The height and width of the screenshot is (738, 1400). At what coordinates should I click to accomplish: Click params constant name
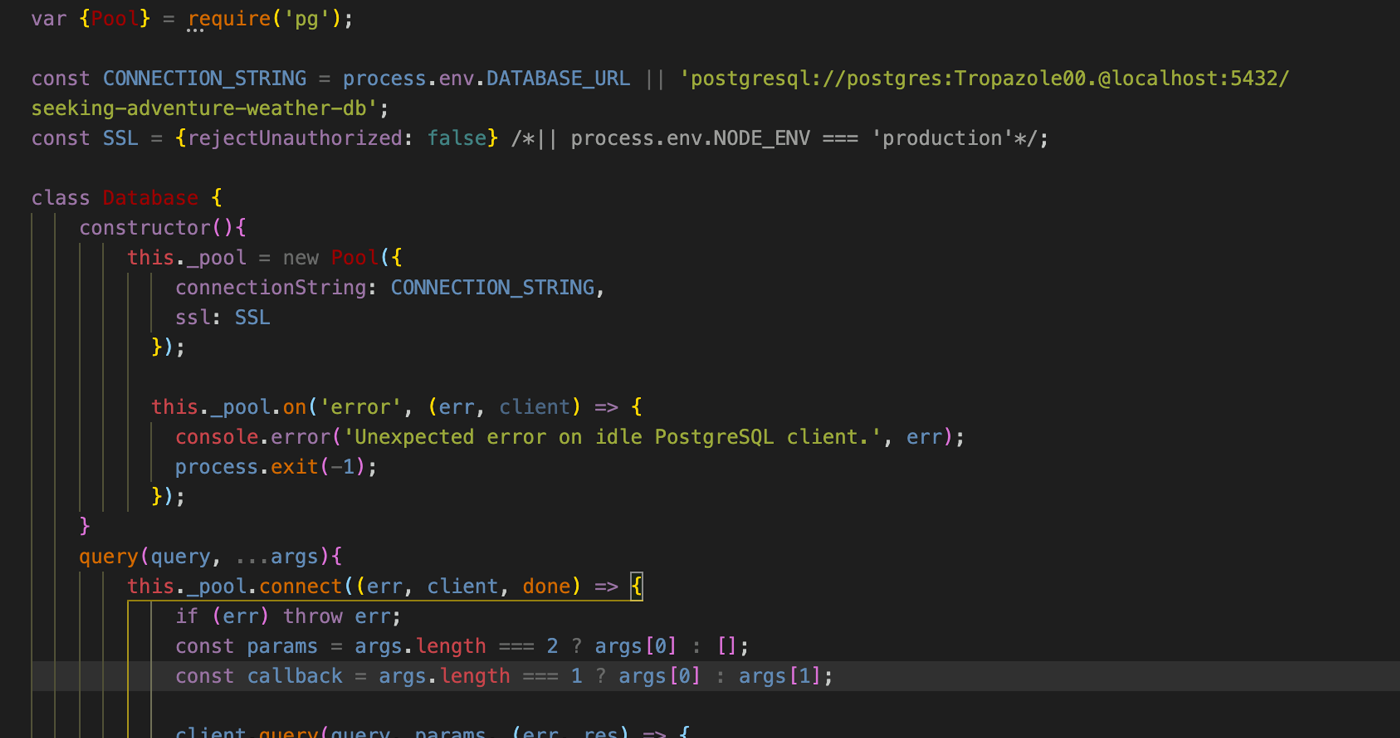(x=283, y=647)
